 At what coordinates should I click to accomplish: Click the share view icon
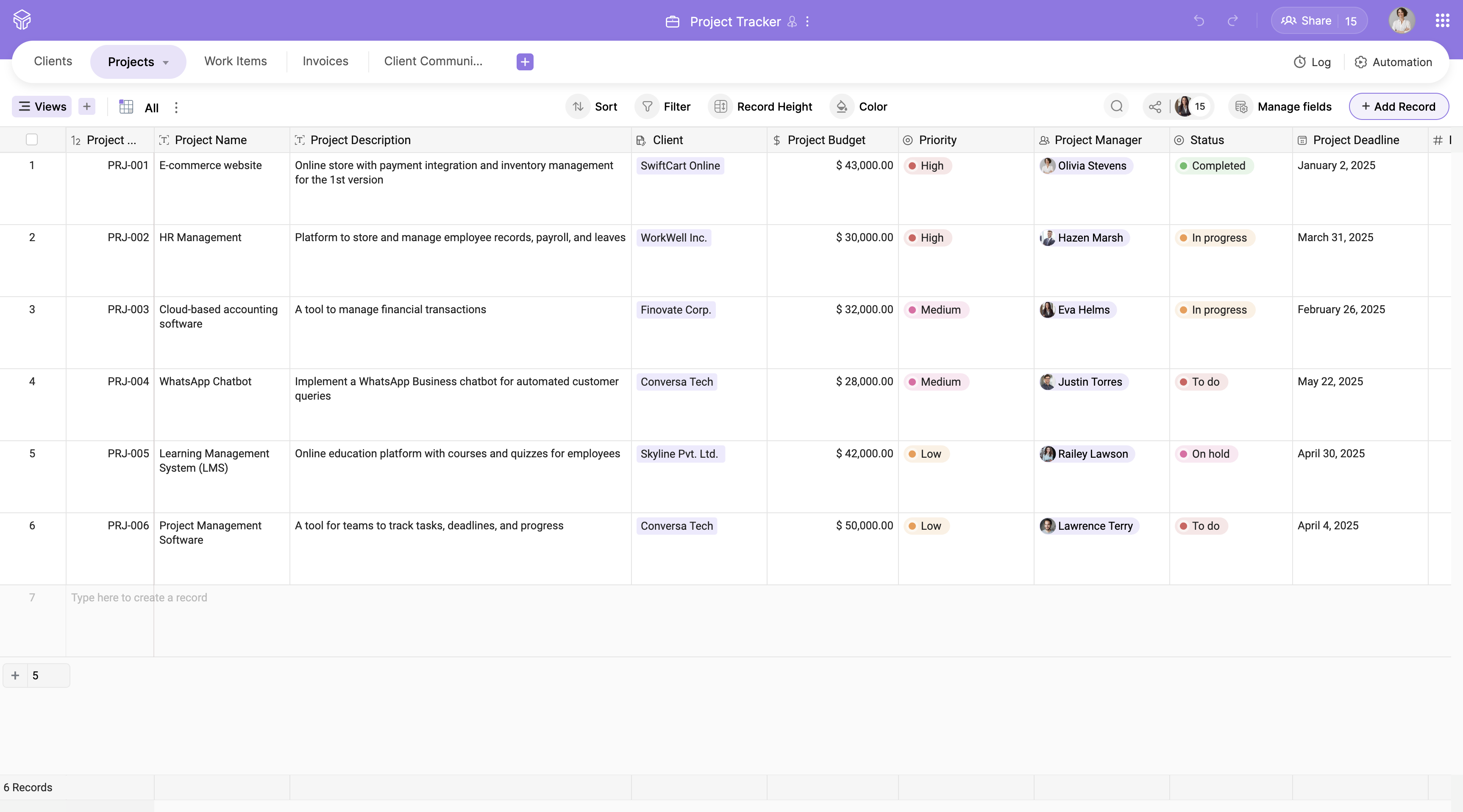point(1155,107)
